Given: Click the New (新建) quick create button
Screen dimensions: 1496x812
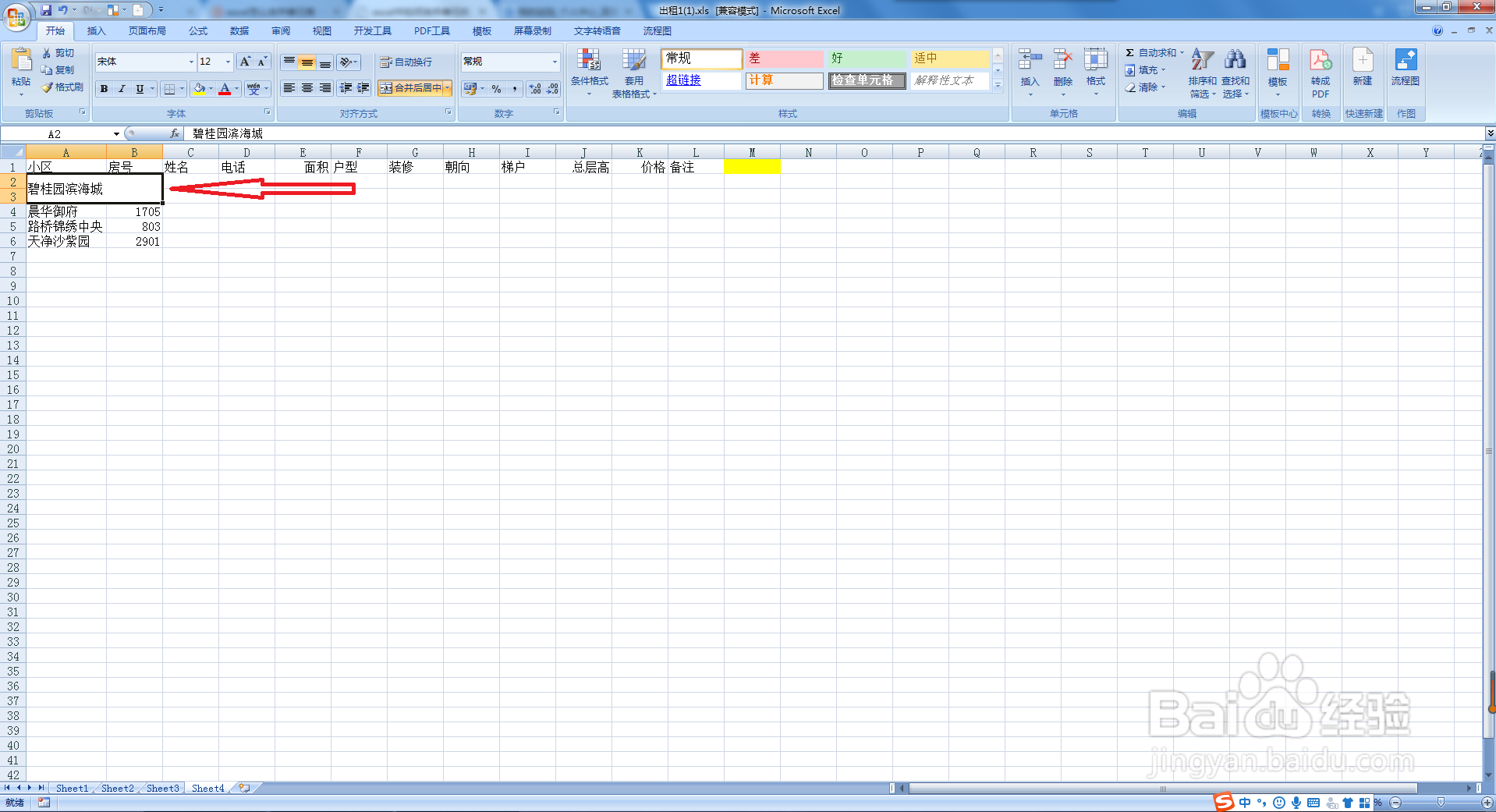Looking at the screenshot, I should 1363,67.
